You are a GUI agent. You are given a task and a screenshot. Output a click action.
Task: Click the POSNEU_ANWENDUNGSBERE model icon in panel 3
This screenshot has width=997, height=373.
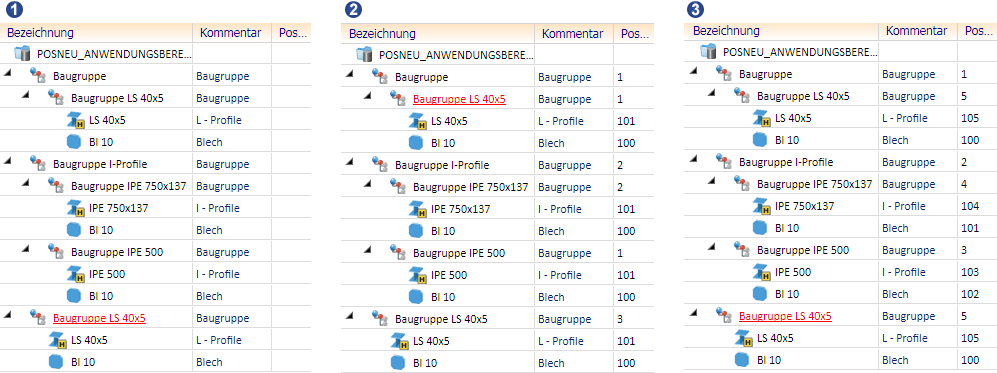(709, 52)
